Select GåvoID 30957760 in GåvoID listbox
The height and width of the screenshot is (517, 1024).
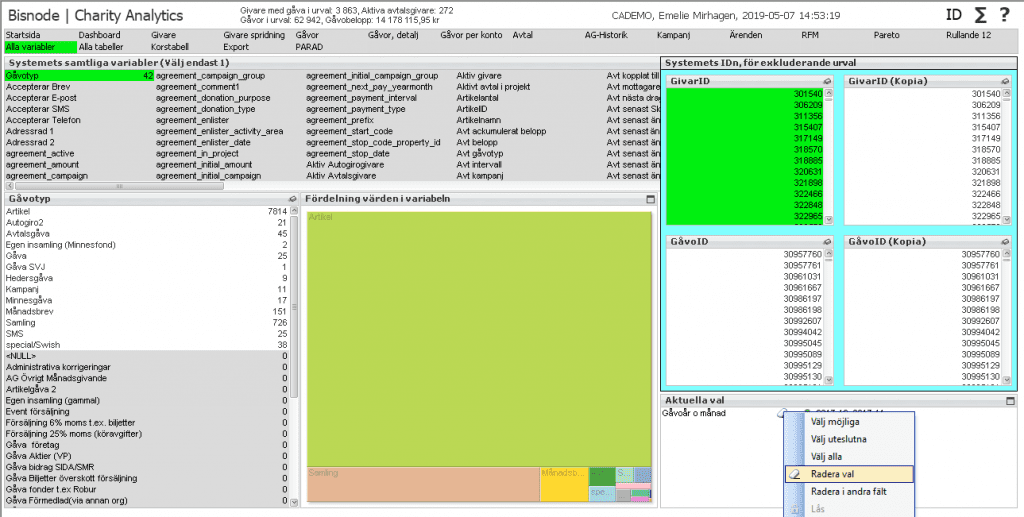(745, 254)
